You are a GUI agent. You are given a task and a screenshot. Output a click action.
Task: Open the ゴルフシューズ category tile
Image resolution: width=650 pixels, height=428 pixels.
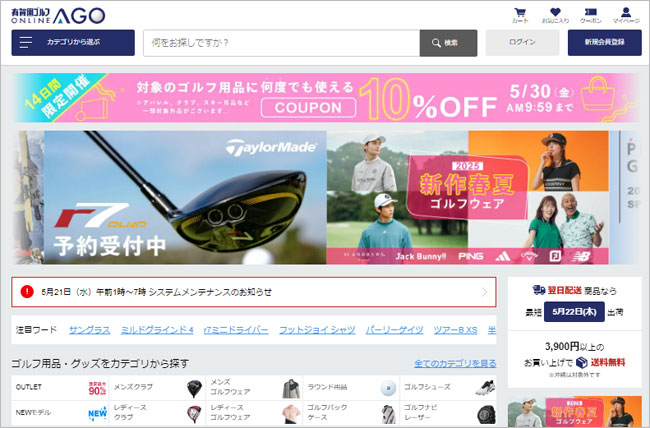click(448, 388)
